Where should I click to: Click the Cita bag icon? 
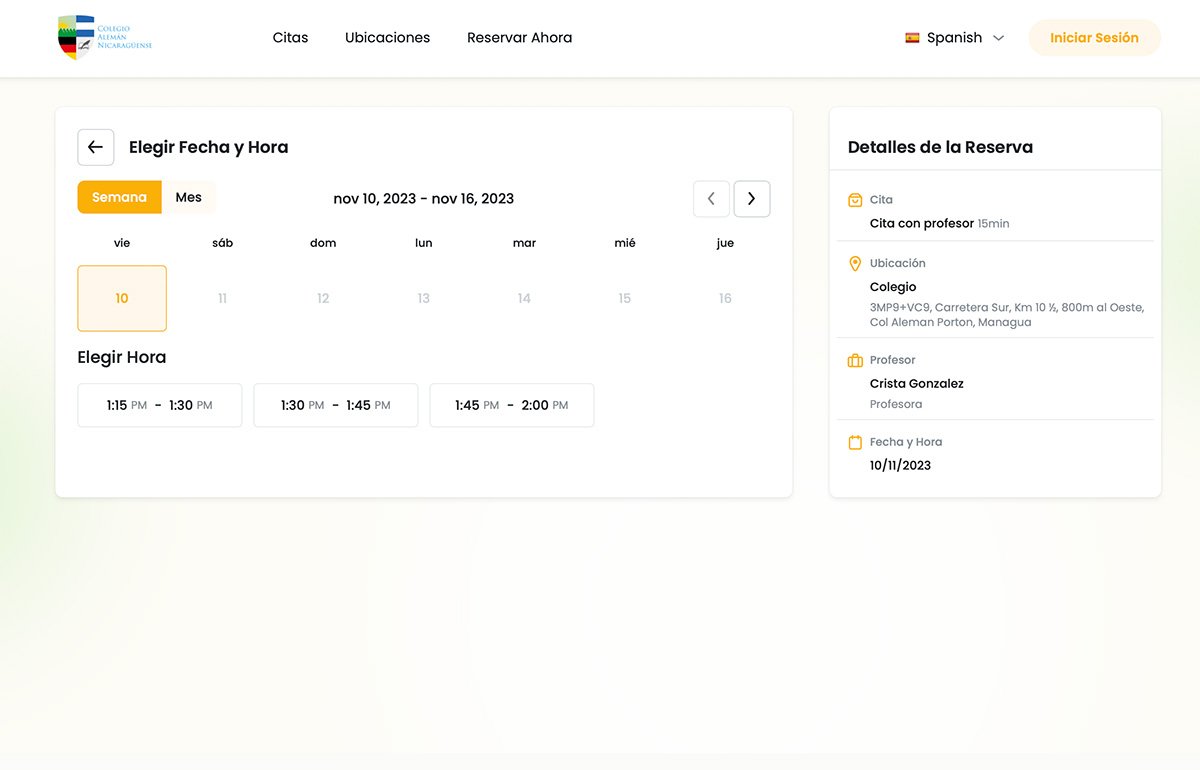855,200
